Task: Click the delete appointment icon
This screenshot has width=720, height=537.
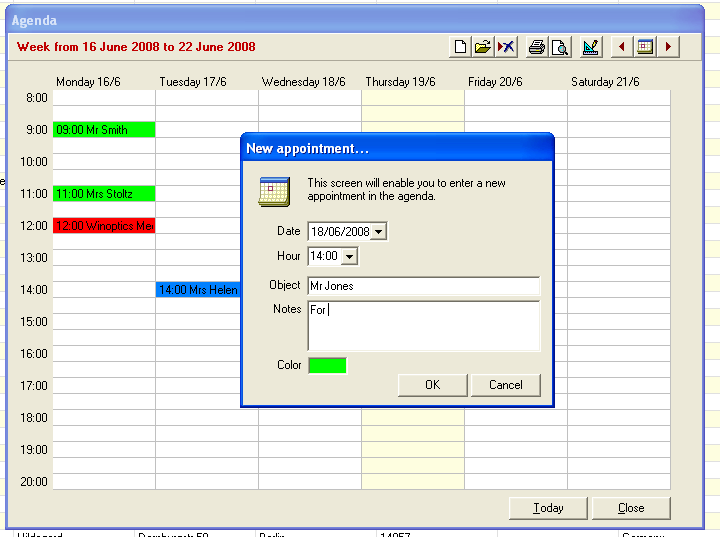Action: point(506,47)
